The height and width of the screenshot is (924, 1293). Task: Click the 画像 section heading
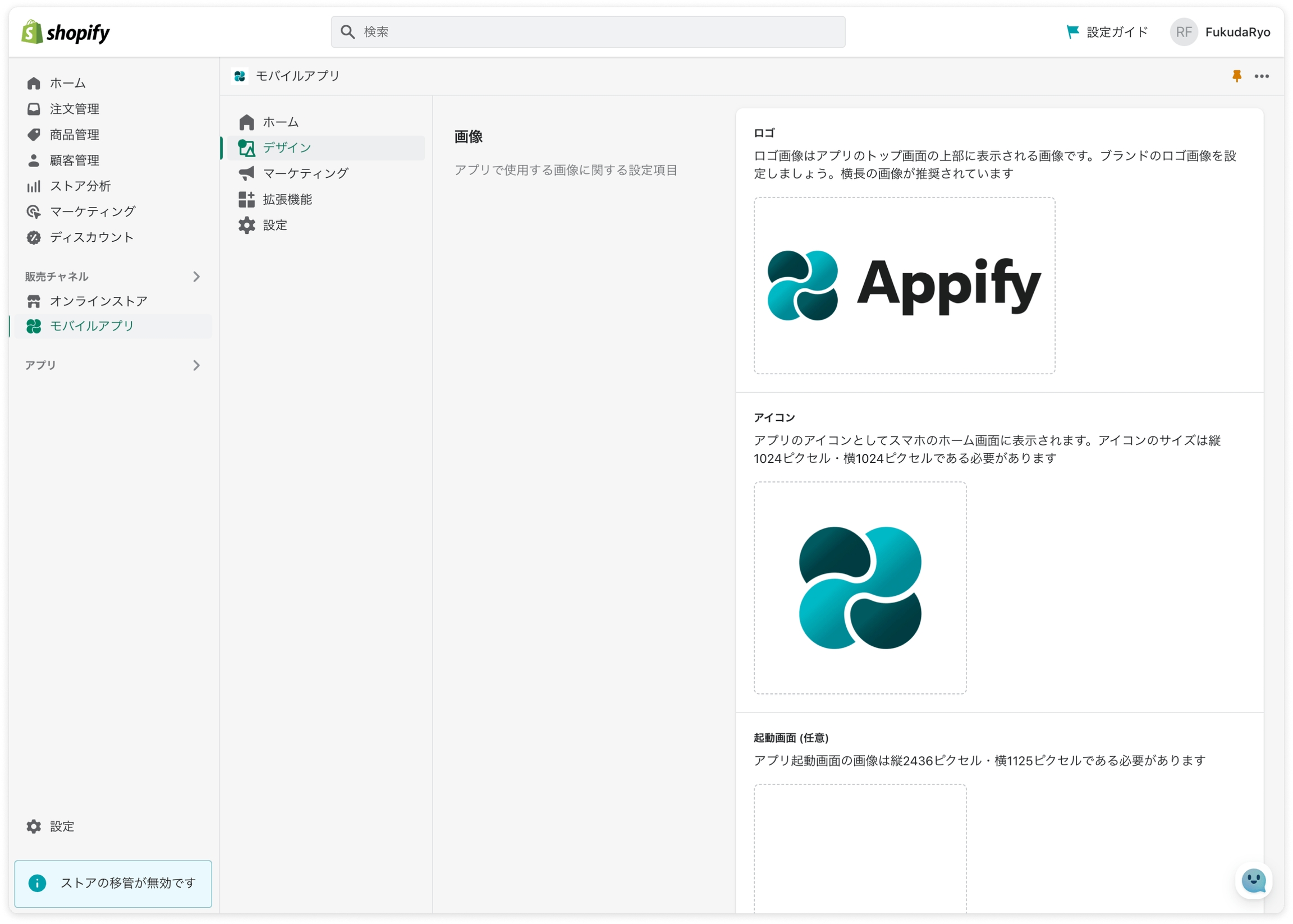point(469,136)
